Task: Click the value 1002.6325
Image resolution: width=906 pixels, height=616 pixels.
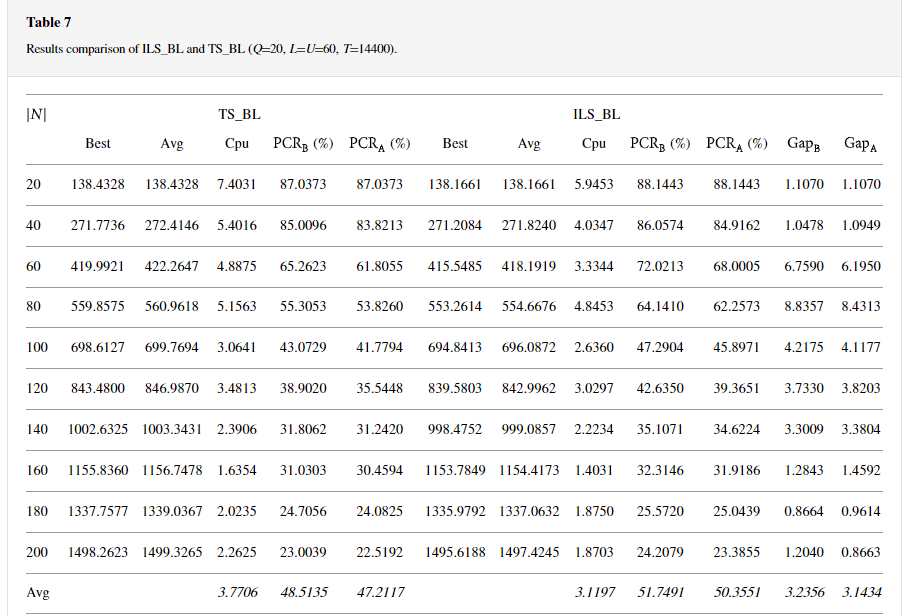Action: point(98,429)
